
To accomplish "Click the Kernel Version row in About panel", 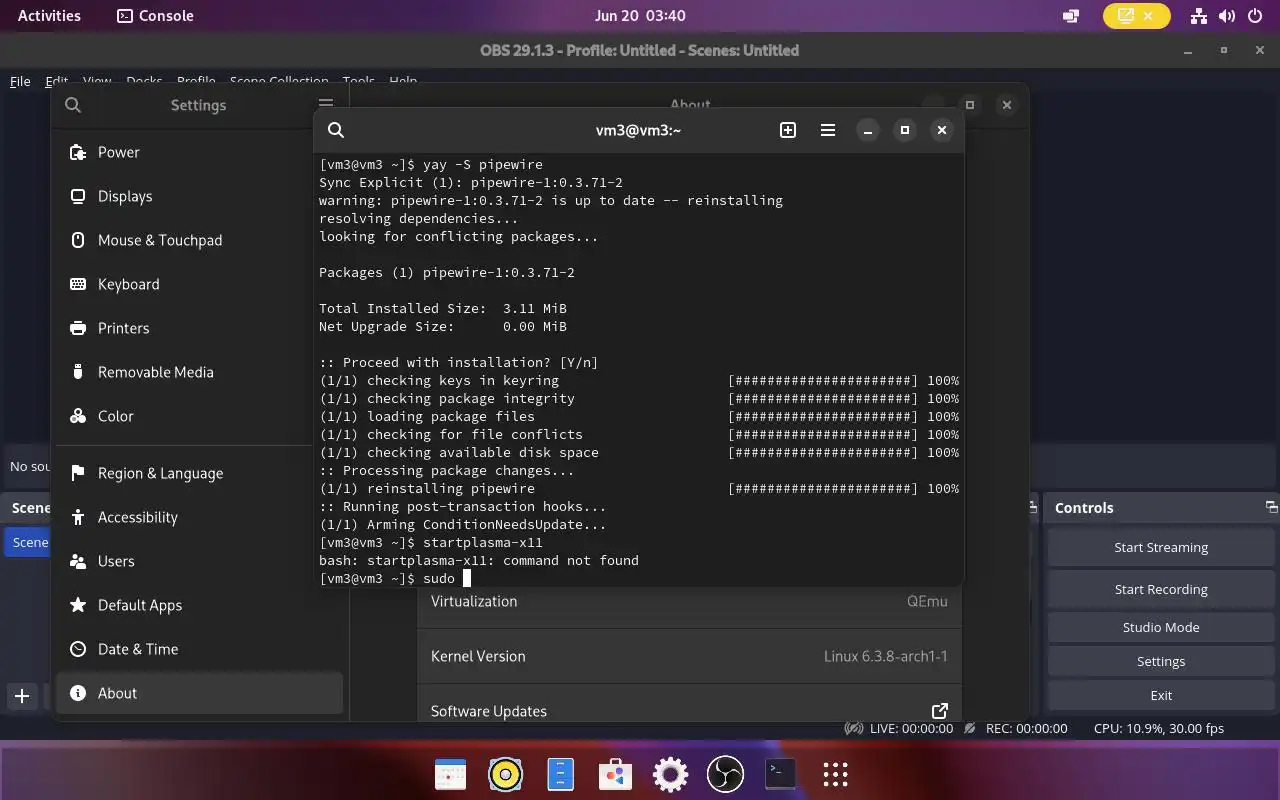I will pos(689,656).
